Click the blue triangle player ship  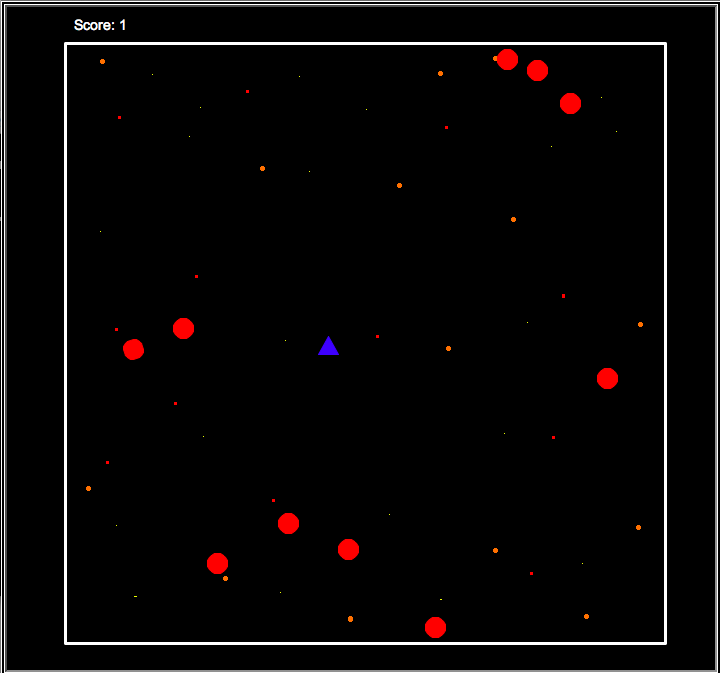click(x=328, y=346)
